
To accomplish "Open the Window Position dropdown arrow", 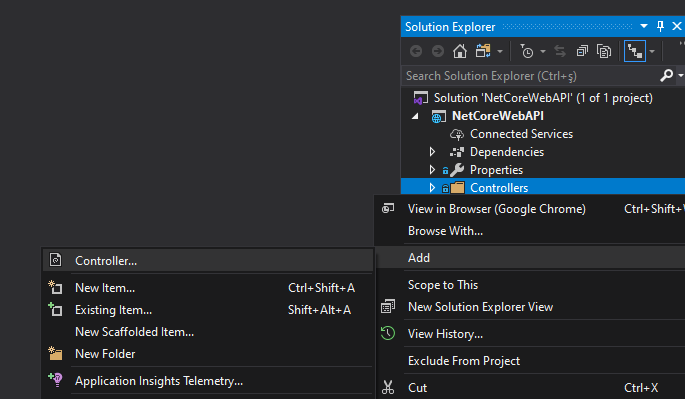I will (x=643, y=27).
